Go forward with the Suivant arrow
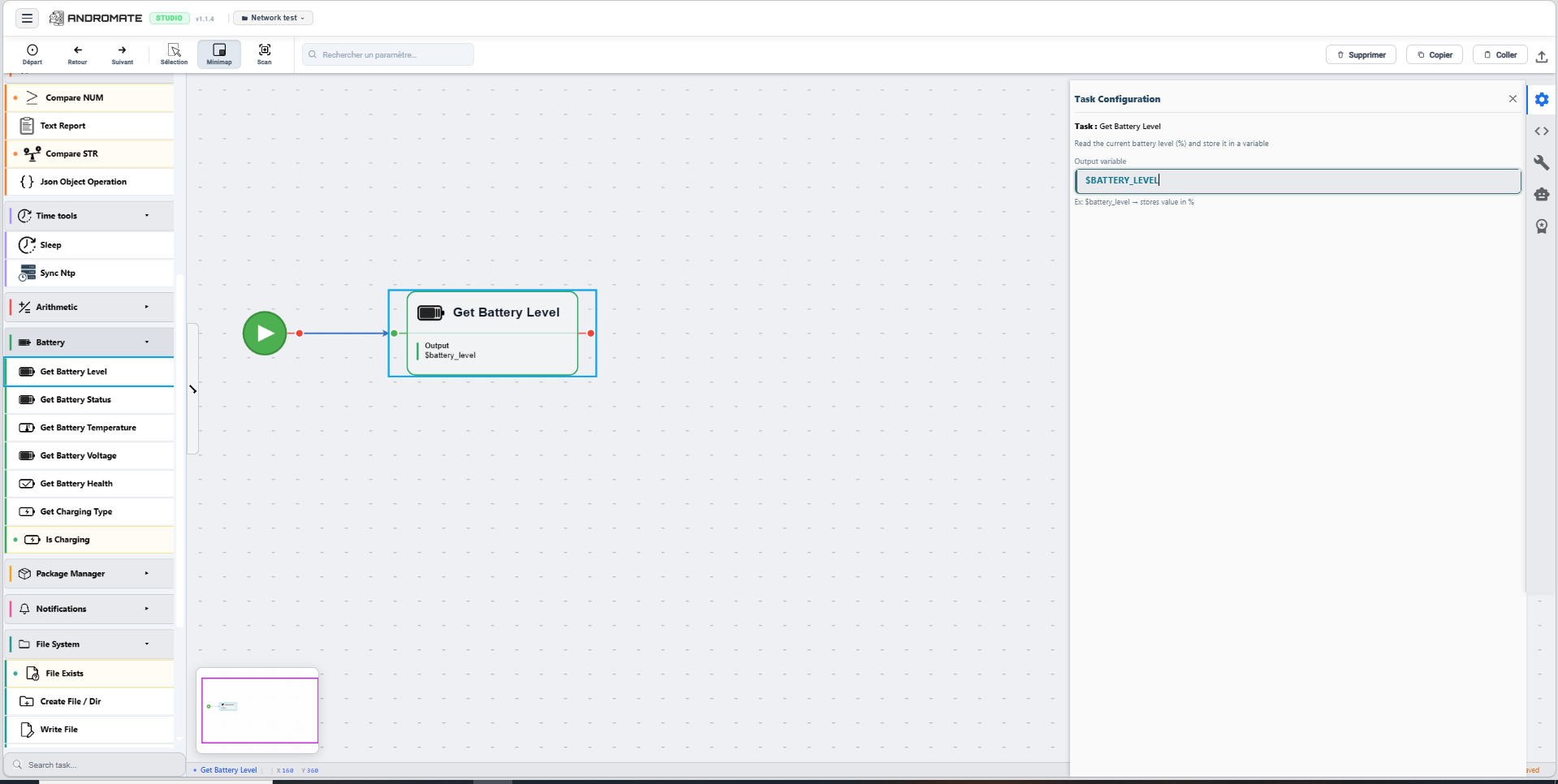Viewport: 1558px width, 784px height. pos(123,54)
